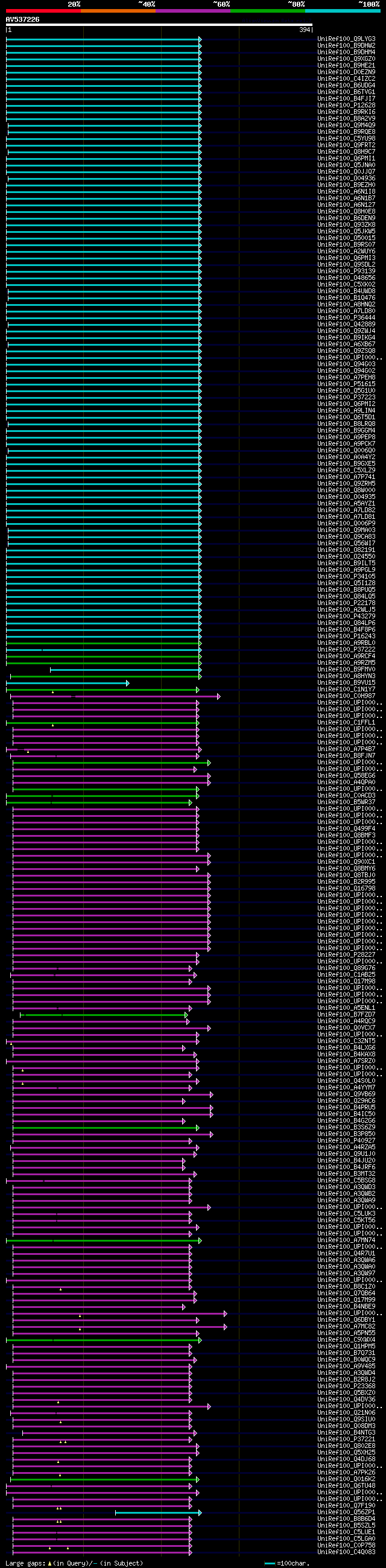Click the green alignment bar for C1FFL1
386x1568 pixels.
pos(103,723)
